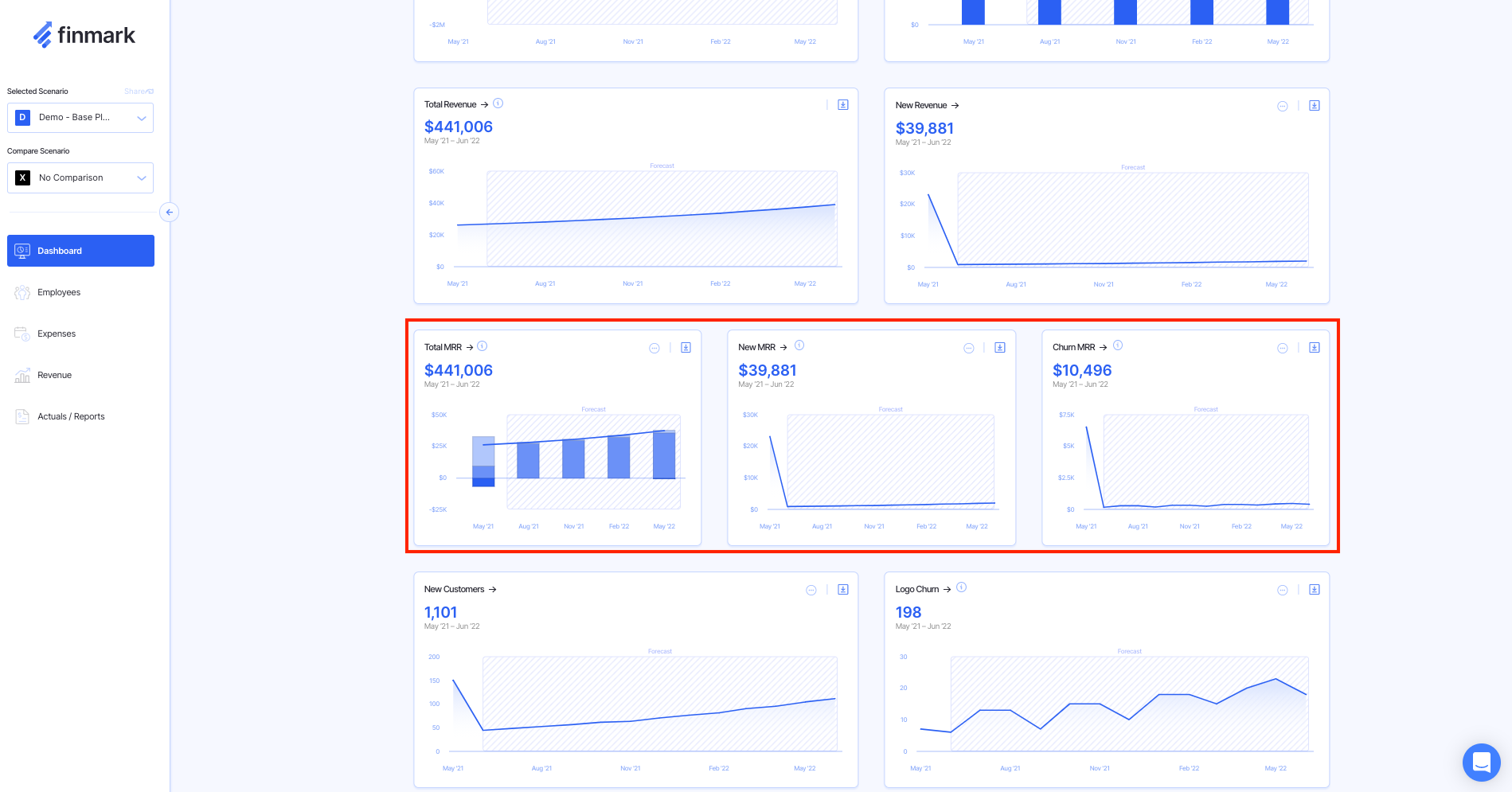Viewport: 1512px width, 792px height.
Task: Show info tooltip for Total MRR
Action: [482, 346]
